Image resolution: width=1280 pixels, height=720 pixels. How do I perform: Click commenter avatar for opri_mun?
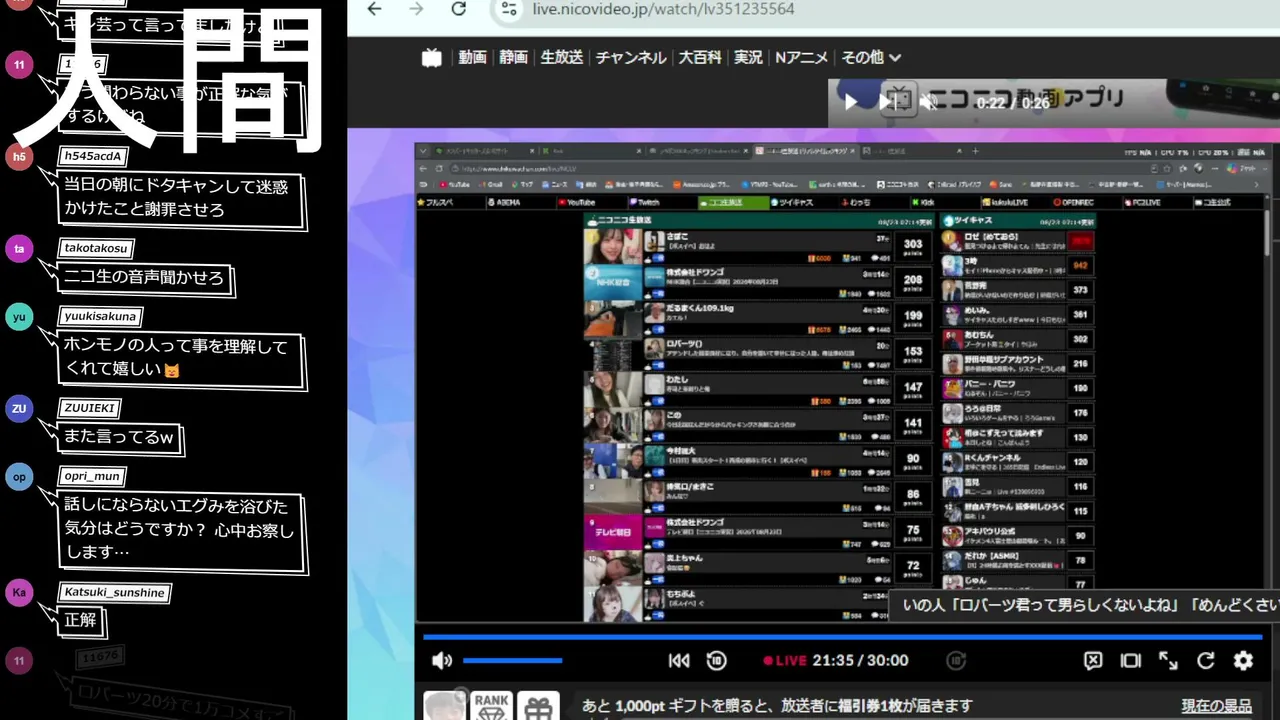pyautogui.click(x=19, y=477)
